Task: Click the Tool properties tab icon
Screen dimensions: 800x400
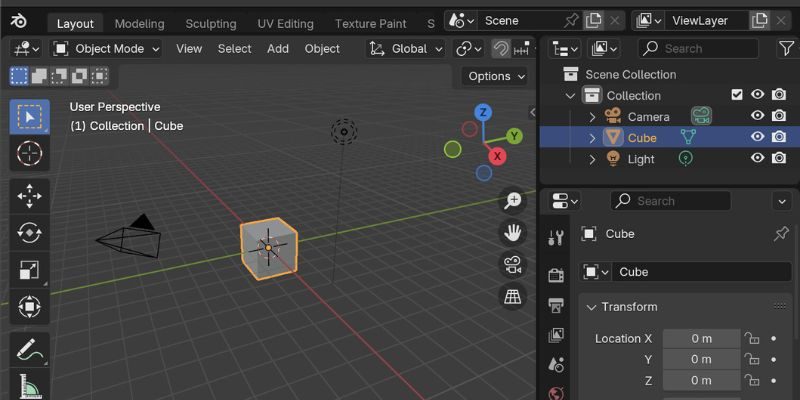Action: (x=556, y=237)
